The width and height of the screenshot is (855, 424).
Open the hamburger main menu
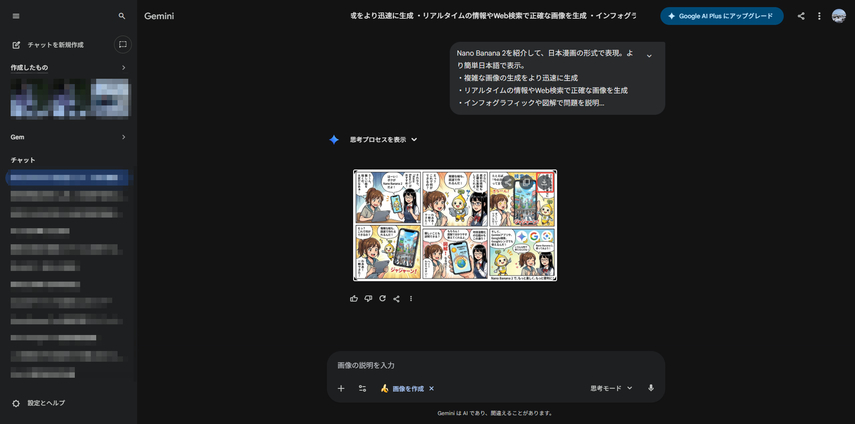pyautogui.click(x=16, y=16)
